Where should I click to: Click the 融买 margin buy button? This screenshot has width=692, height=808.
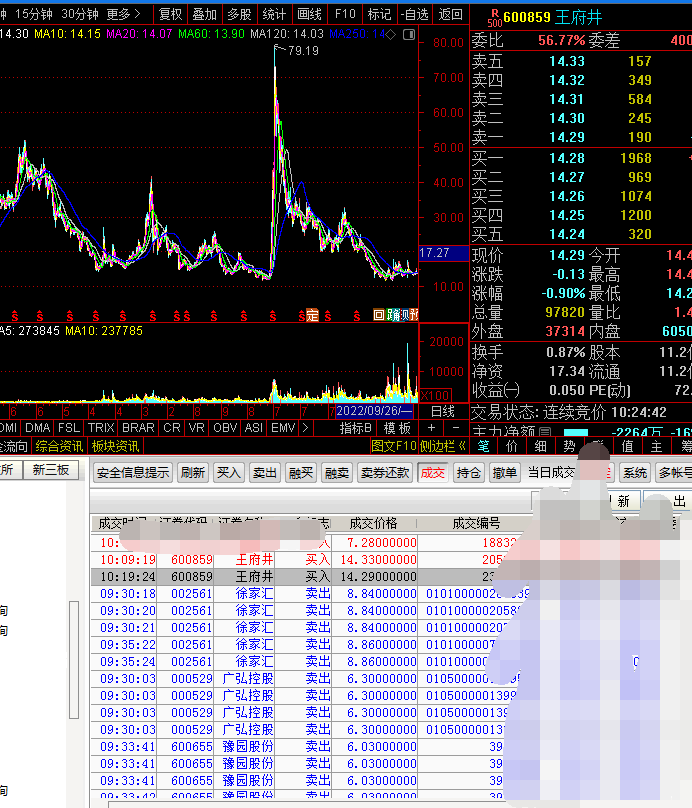[x=301, y=473]
